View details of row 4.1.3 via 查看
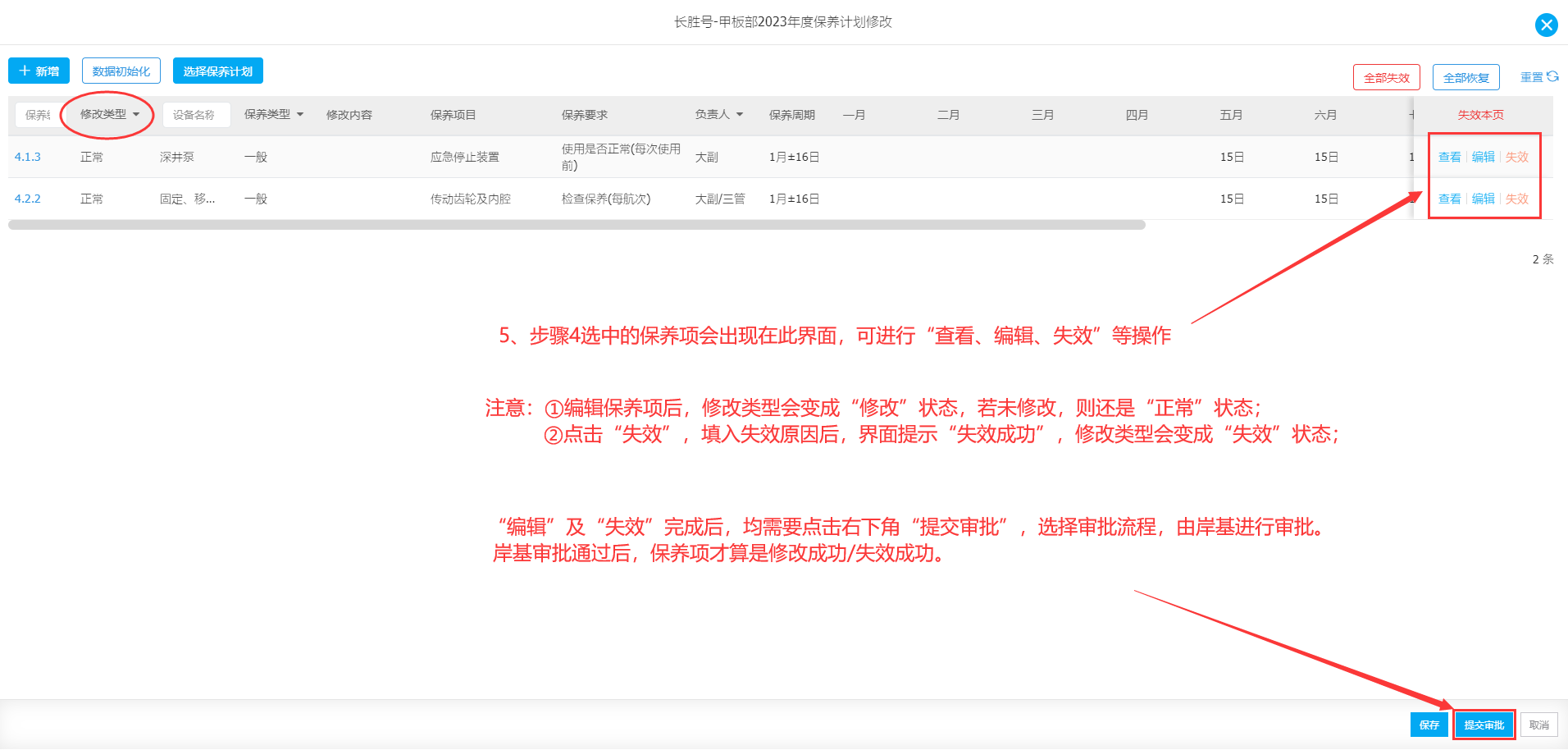 click(1449, 157)
